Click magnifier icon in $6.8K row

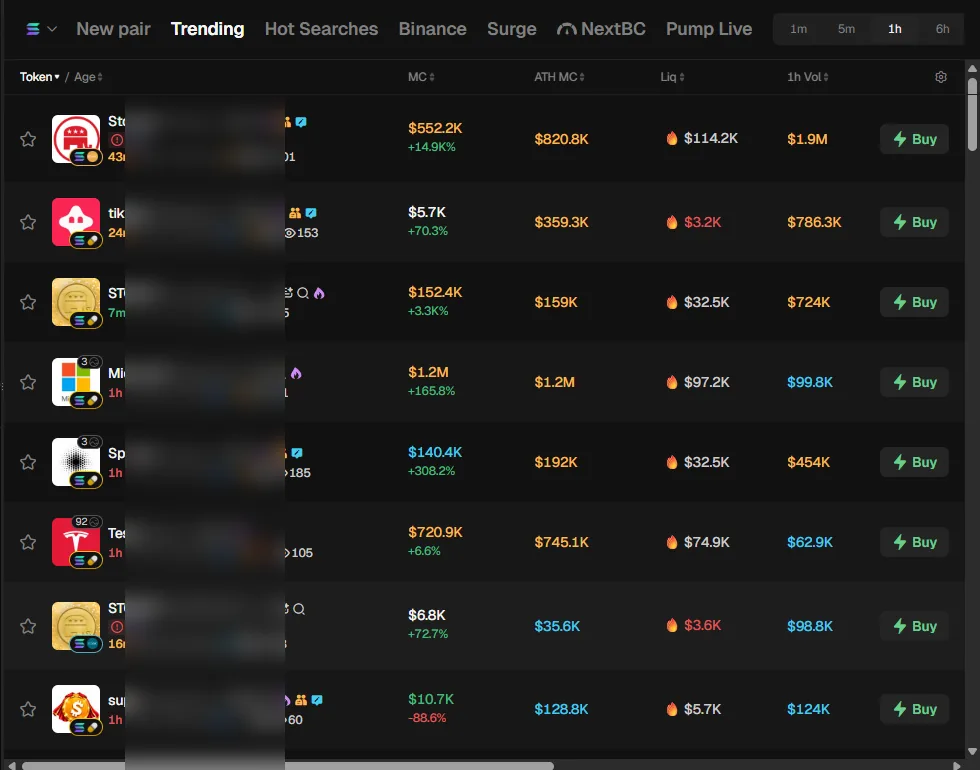pos(299,609)
